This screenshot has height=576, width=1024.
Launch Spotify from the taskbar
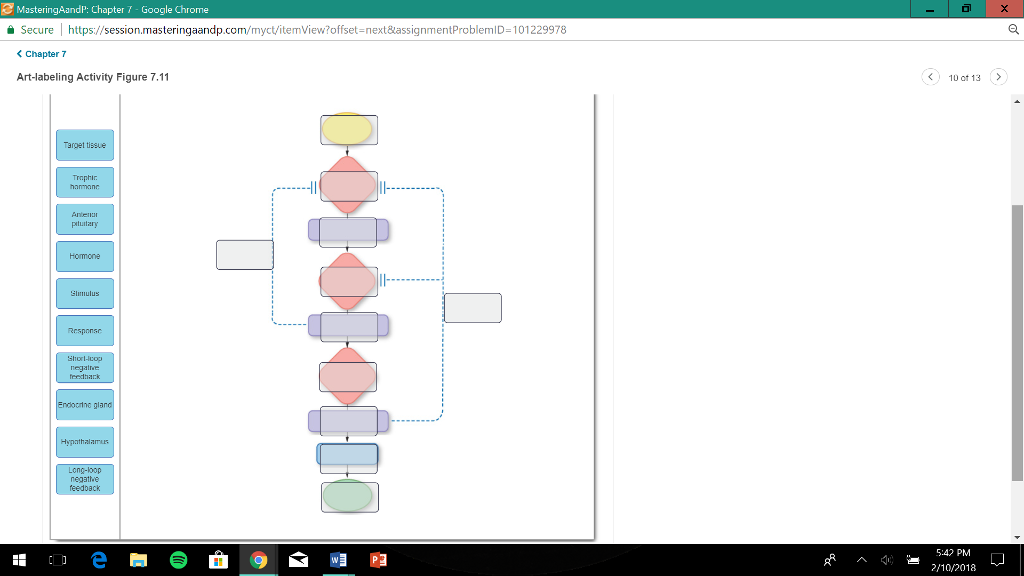click(x=178, y=560)
